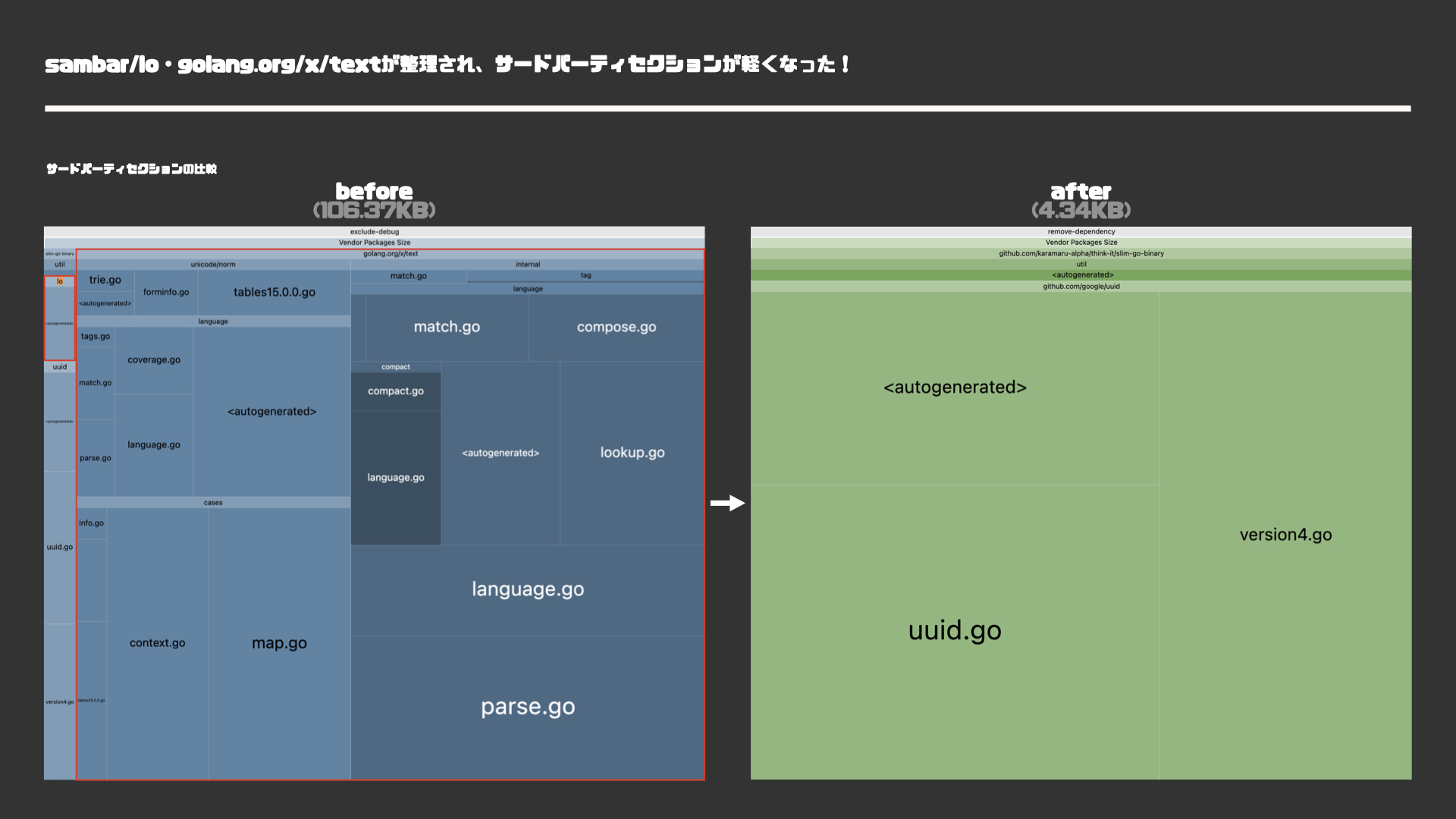Click the golang.org/x/text header bar
The width and height of the screenshot is (1456, 819).
(390, 254)
